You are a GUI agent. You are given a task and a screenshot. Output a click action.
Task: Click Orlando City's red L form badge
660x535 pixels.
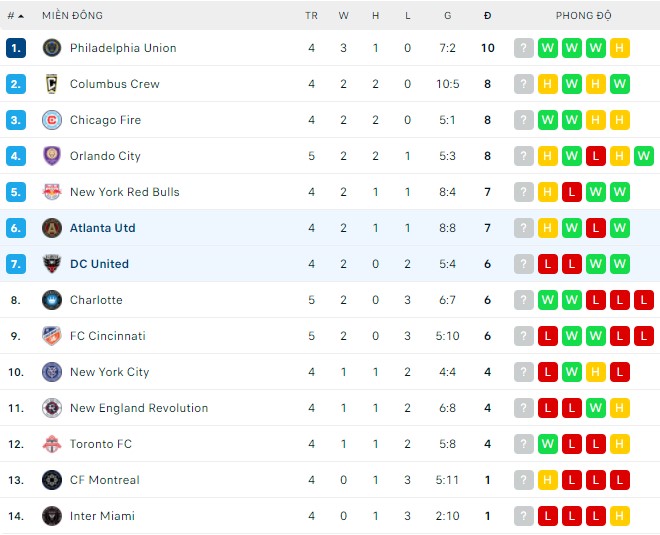596,156
